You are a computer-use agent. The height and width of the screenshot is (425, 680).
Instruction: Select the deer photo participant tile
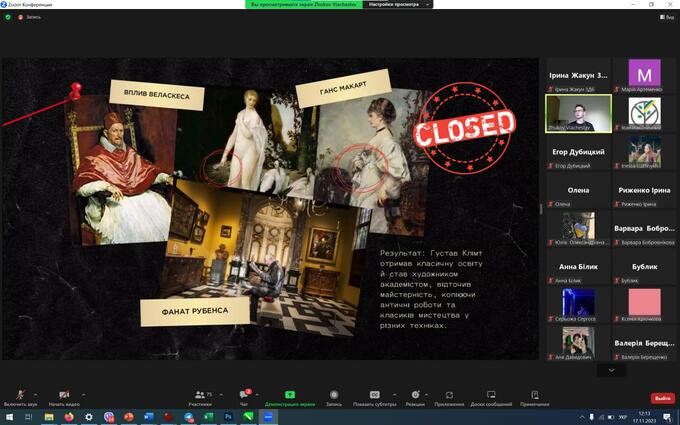[x=644, y=152]
